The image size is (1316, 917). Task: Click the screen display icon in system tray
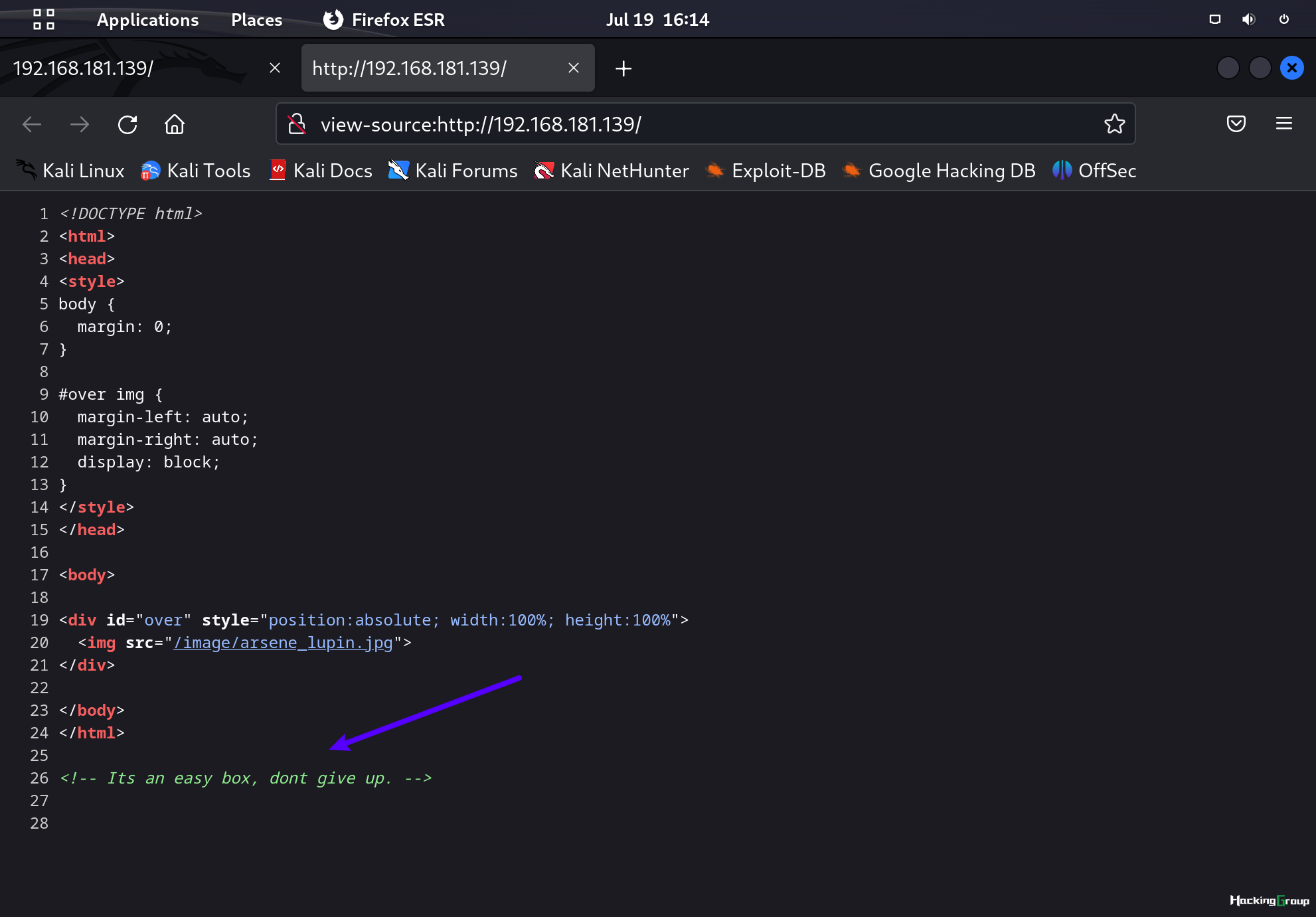point(1215,19)
